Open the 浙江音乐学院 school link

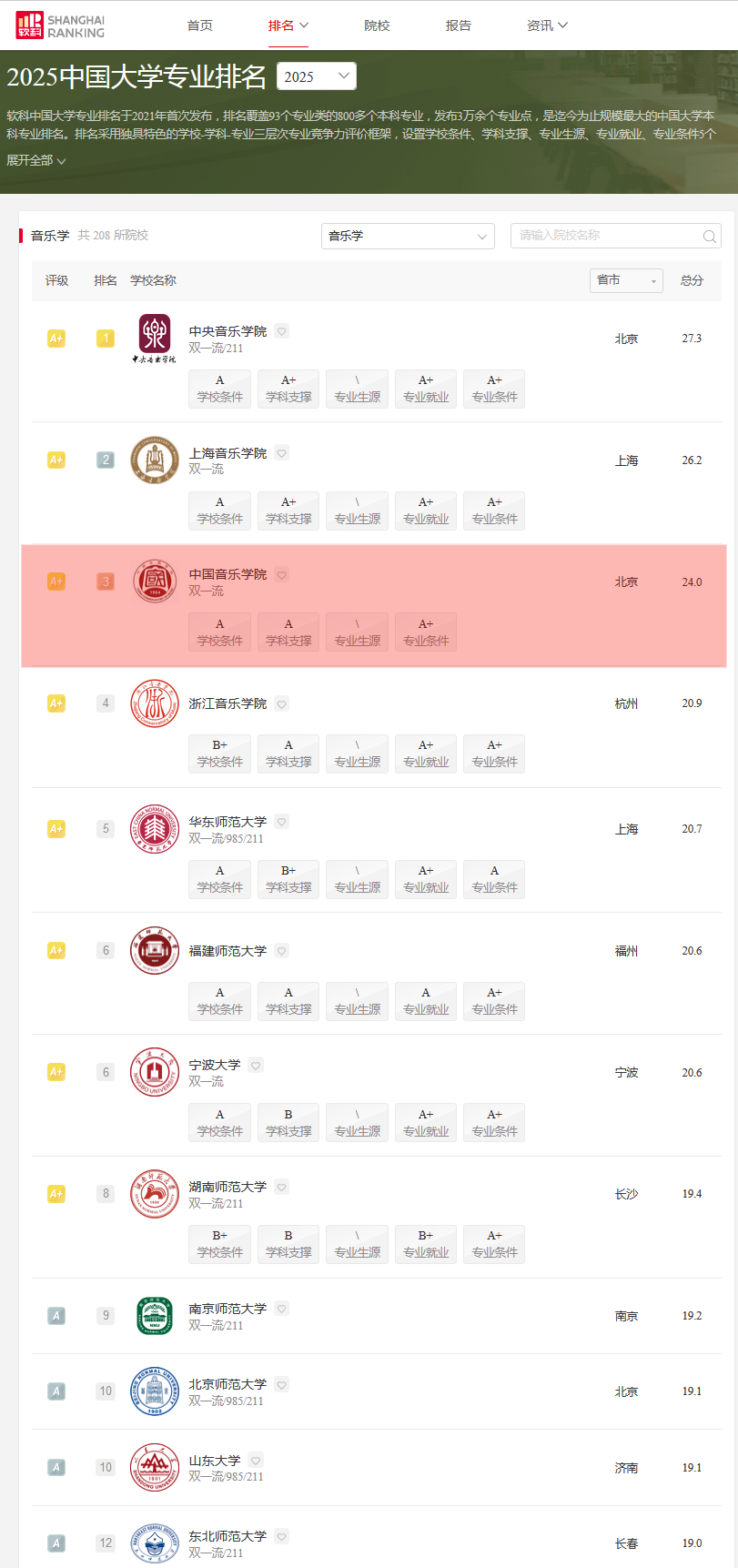coord(227,703)
